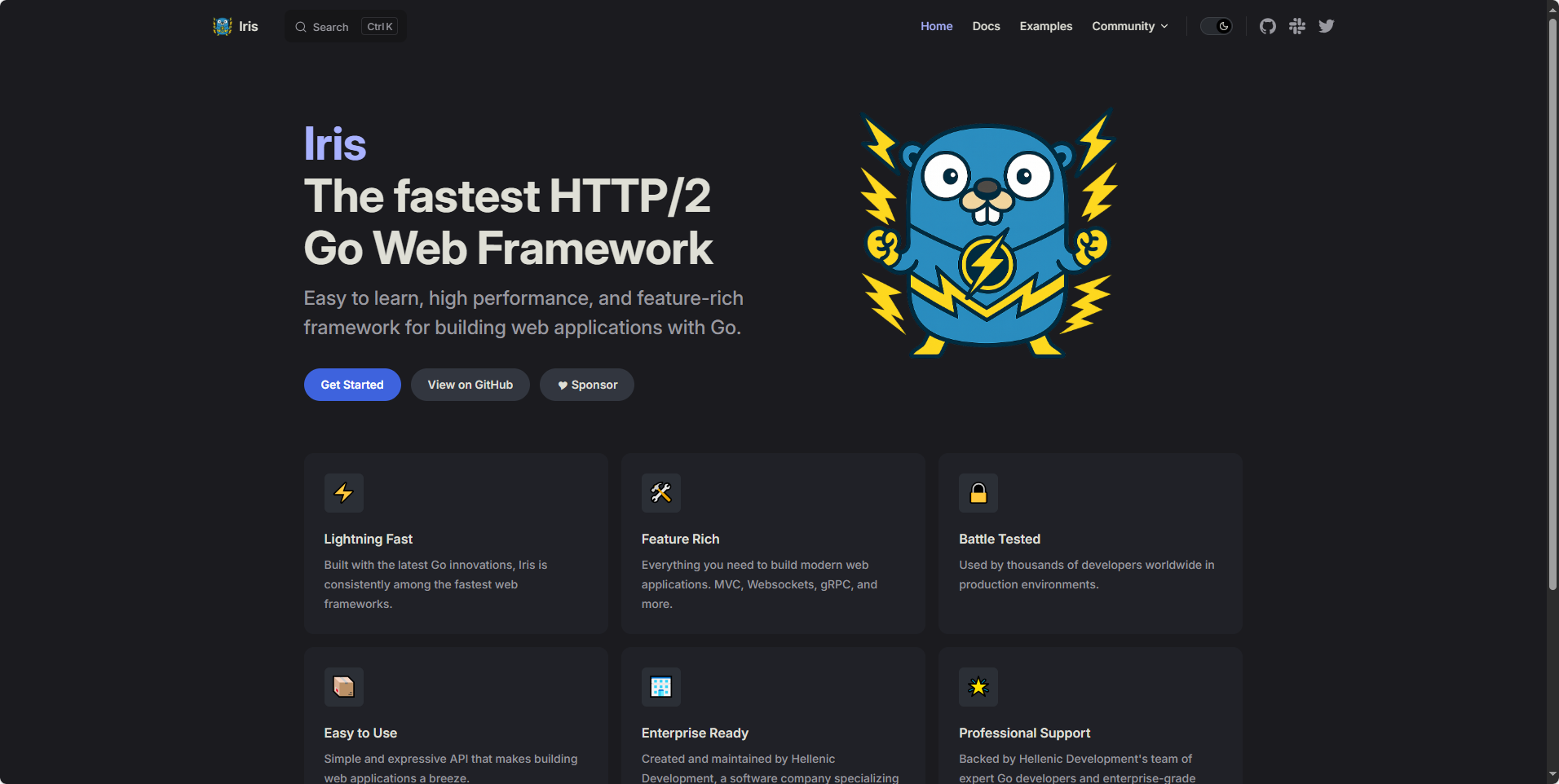Open the Slack icon link

coord(1296,26)
